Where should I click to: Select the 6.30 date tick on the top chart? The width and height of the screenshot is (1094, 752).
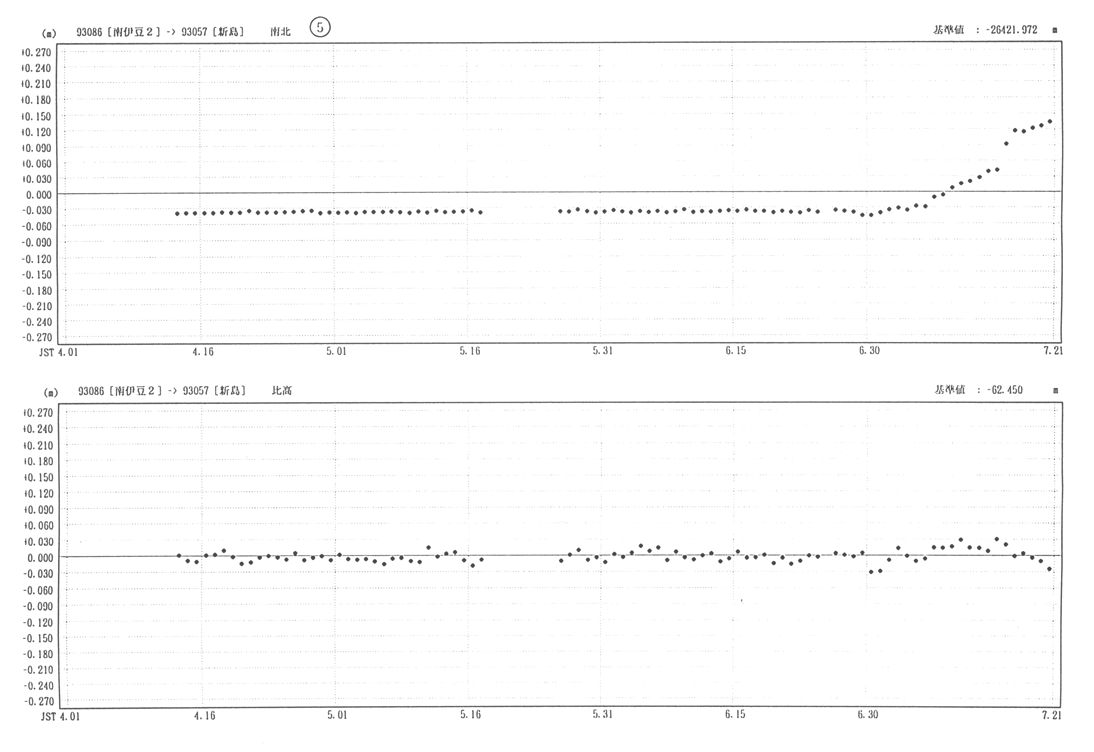868,352
